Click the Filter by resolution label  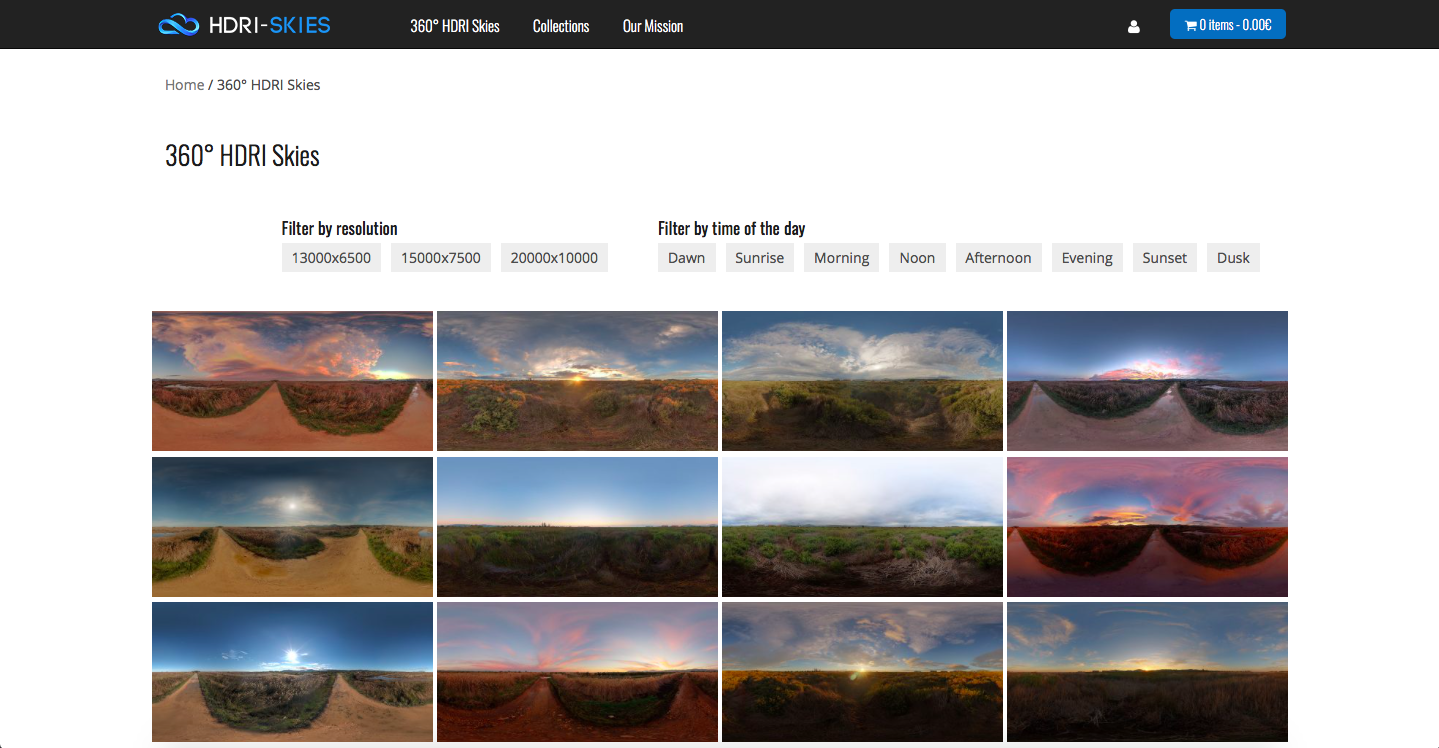(x=340, y=229)
